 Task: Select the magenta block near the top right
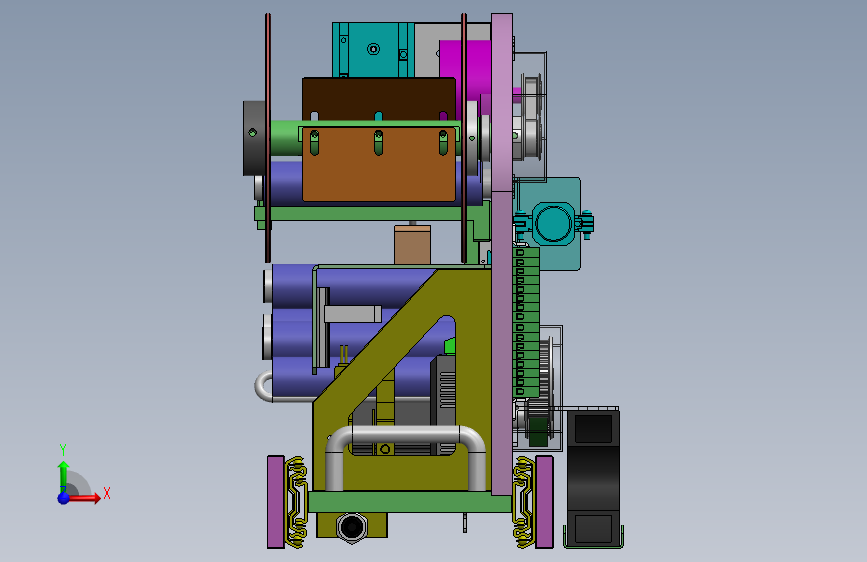pos(466,69)
